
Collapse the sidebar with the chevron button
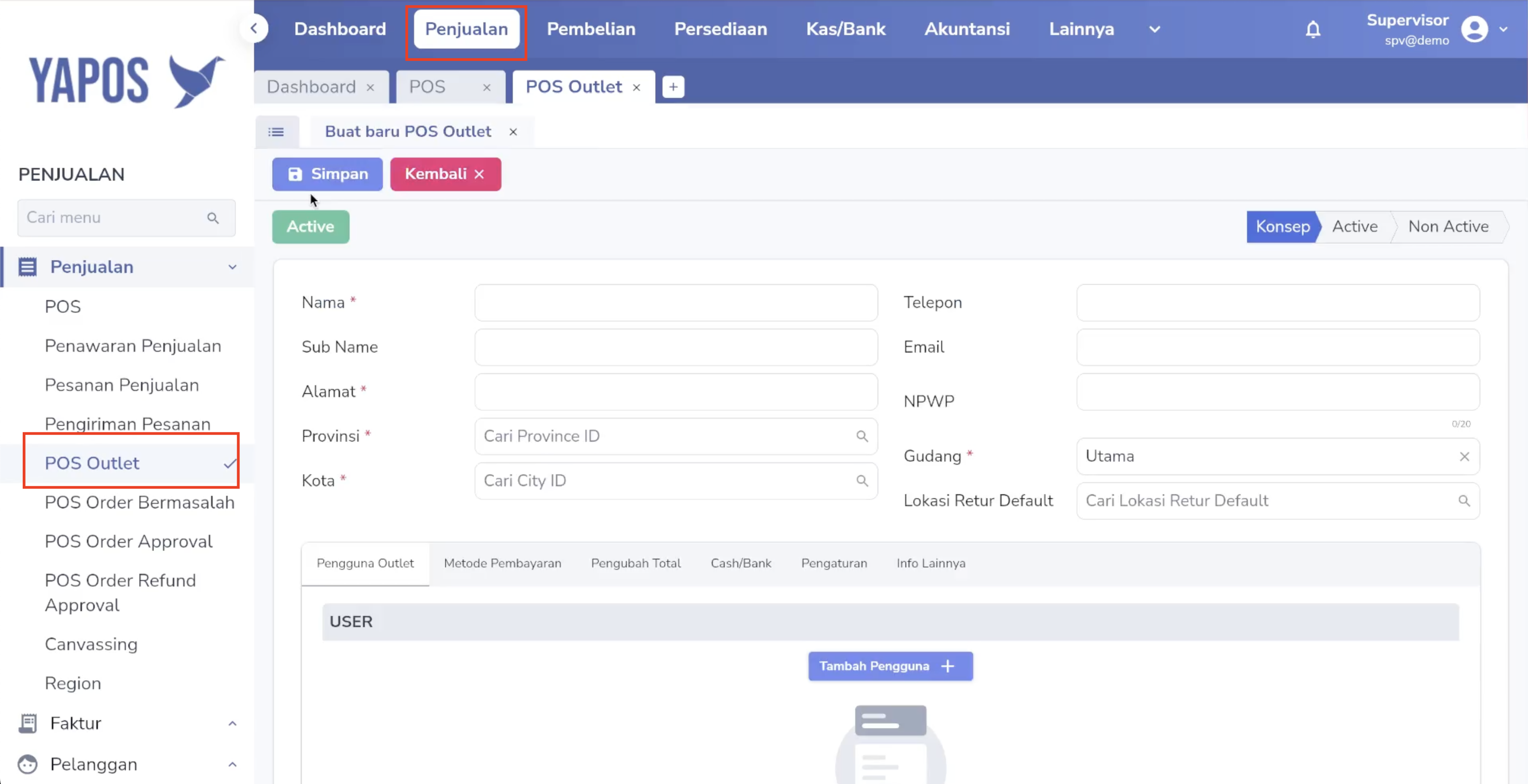254,29
